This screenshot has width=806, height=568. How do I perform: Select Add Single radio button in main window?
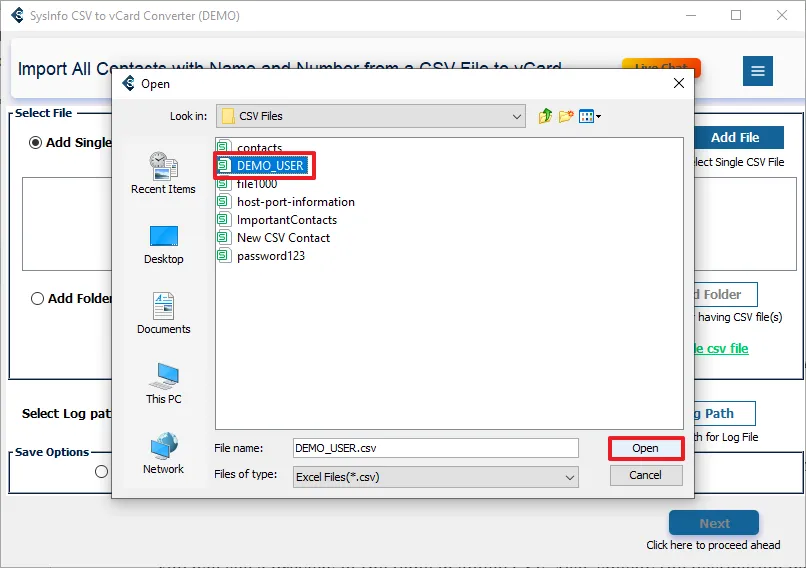35,142
